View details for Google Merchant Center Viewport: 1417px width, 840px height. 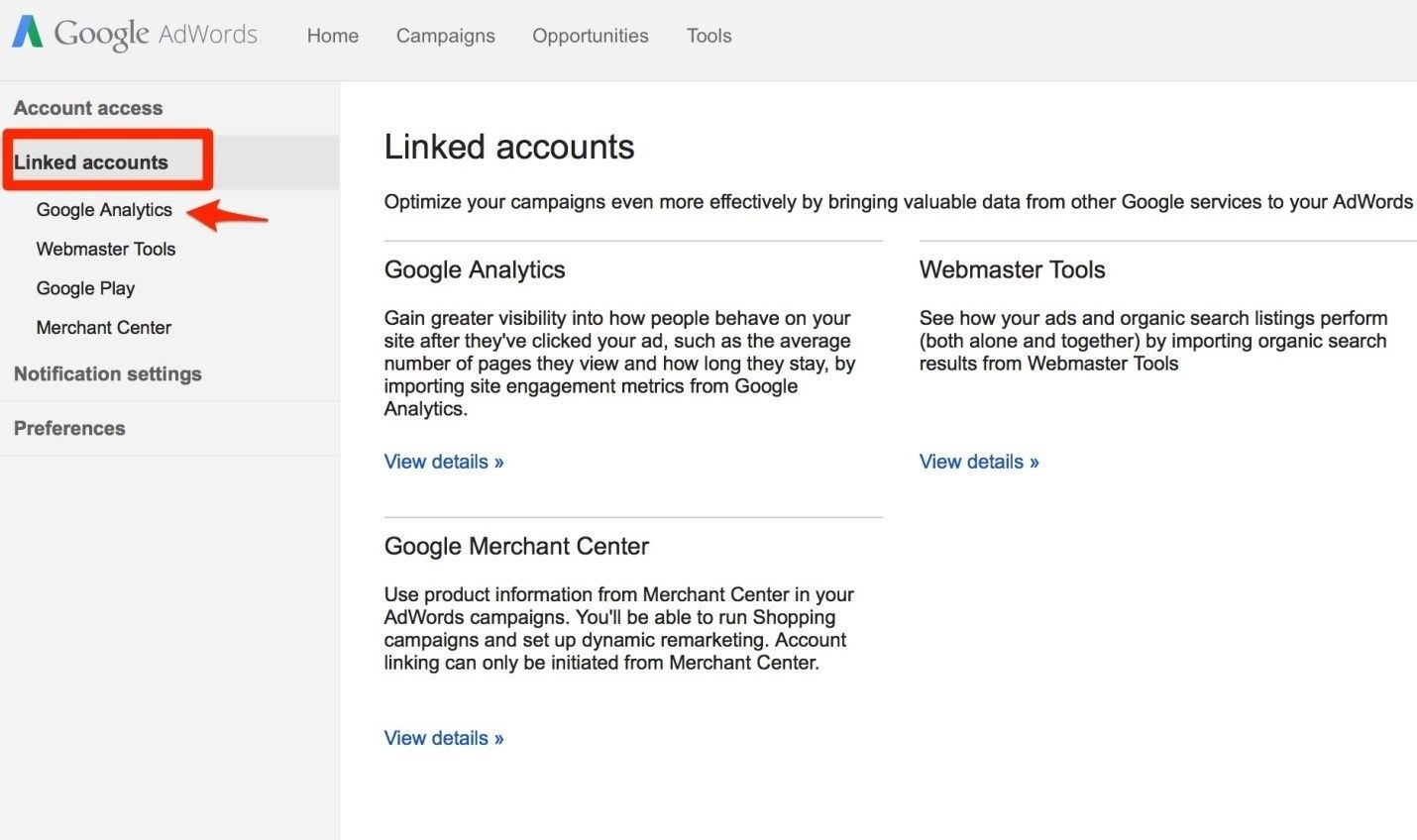[443, 738]
